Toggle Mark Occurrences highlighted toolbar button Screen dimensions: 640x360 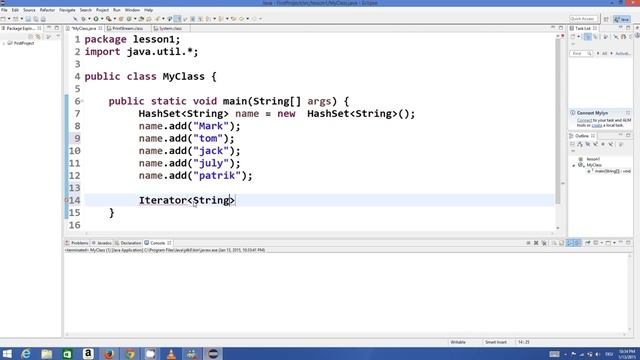click(x=178, y=19)
